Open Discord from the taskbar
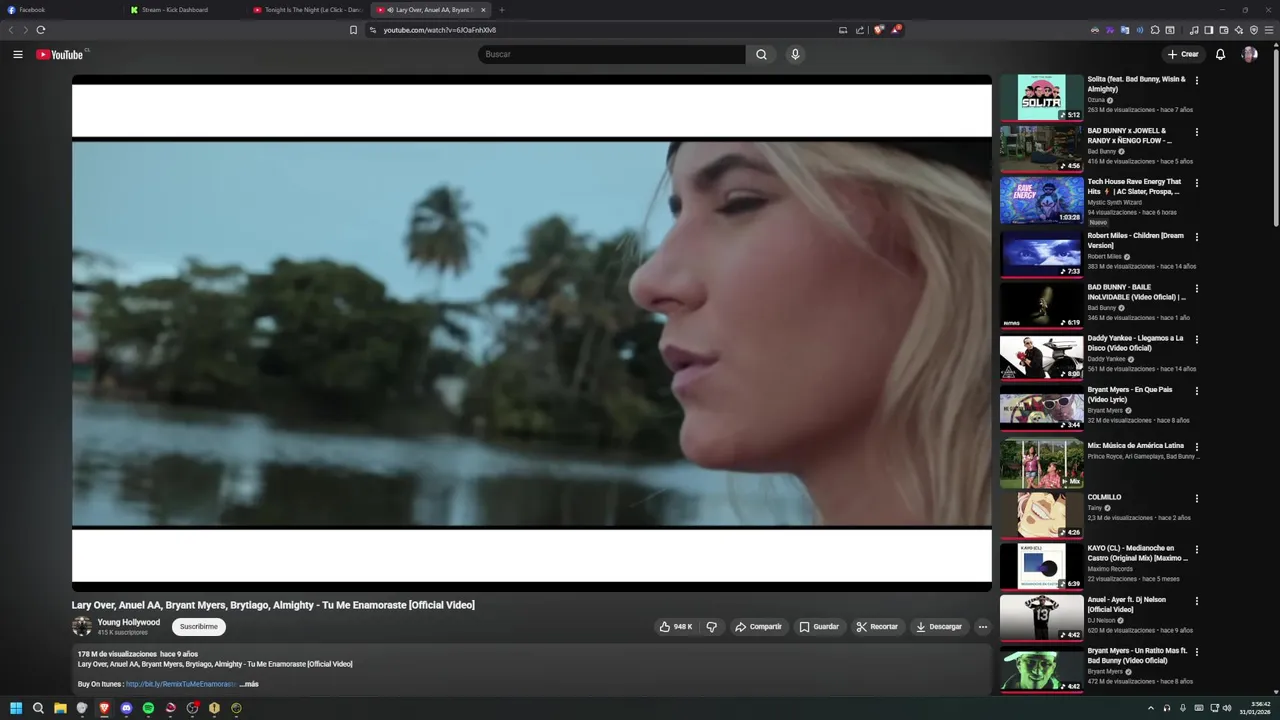The height and width of the screenshot is (720, 1280). (126, 708)
